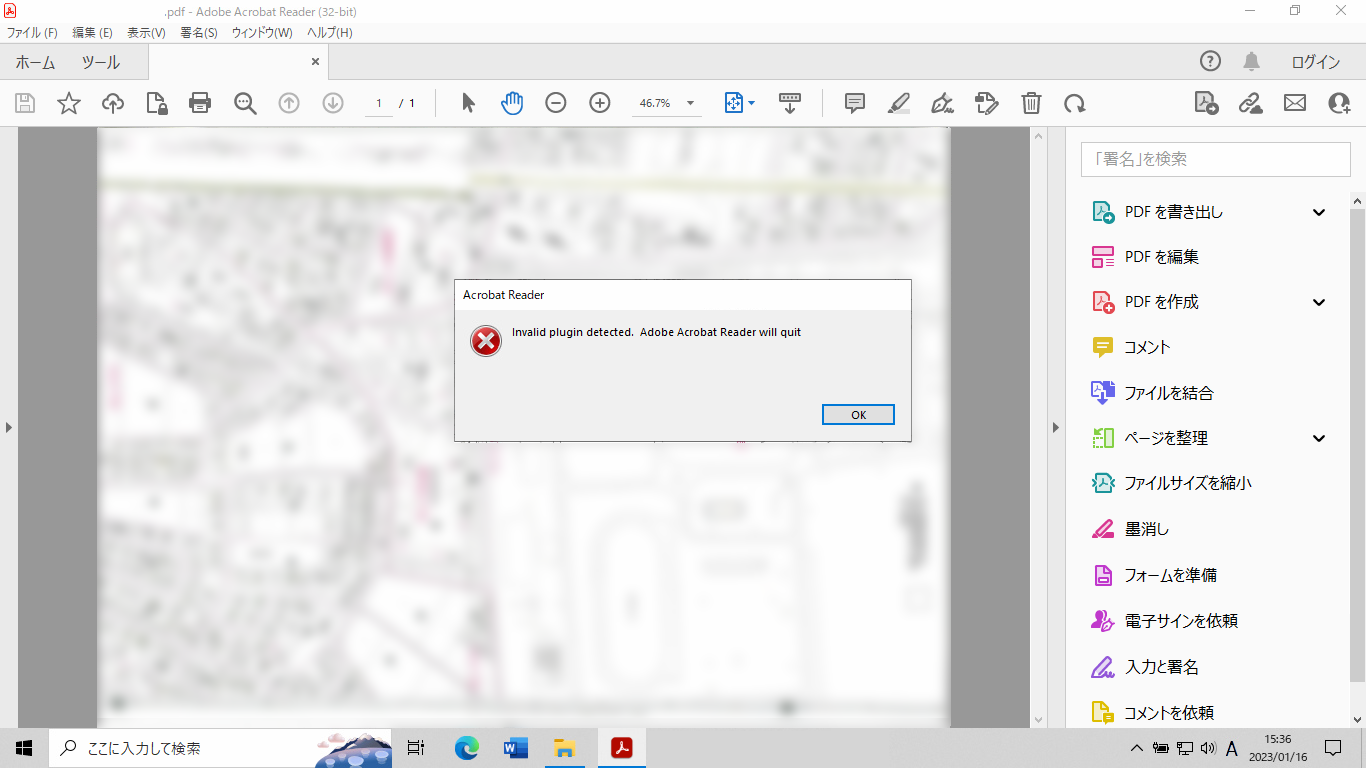The width and height of the screenshot is (1366, 768).
Task: Click the 「署名」を検索 search field
Action: [x=1215, y=159]
